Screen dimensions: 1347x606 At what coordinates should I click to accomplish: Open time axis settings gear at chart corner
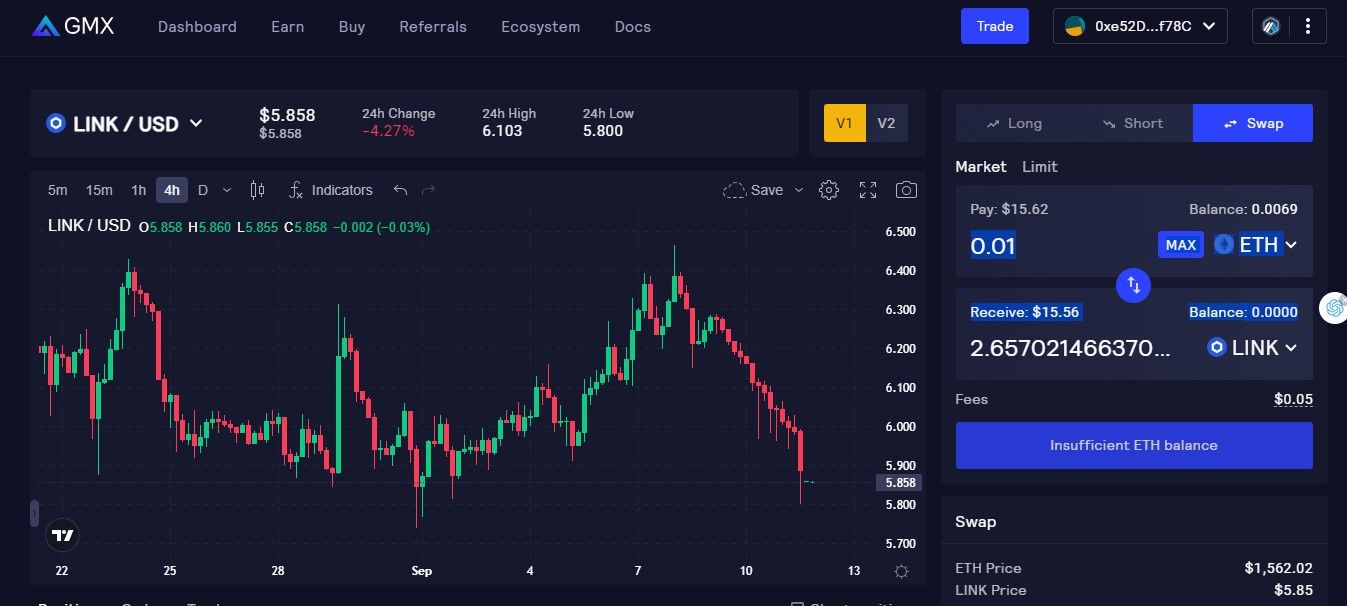coord(901,571)
